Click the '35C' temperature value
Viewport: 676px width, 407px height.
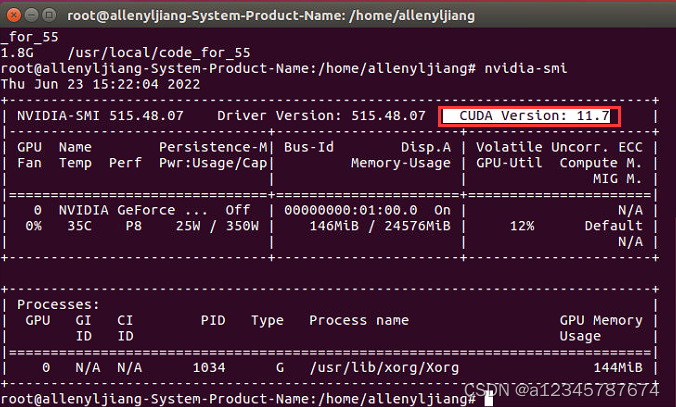(79, 226)
